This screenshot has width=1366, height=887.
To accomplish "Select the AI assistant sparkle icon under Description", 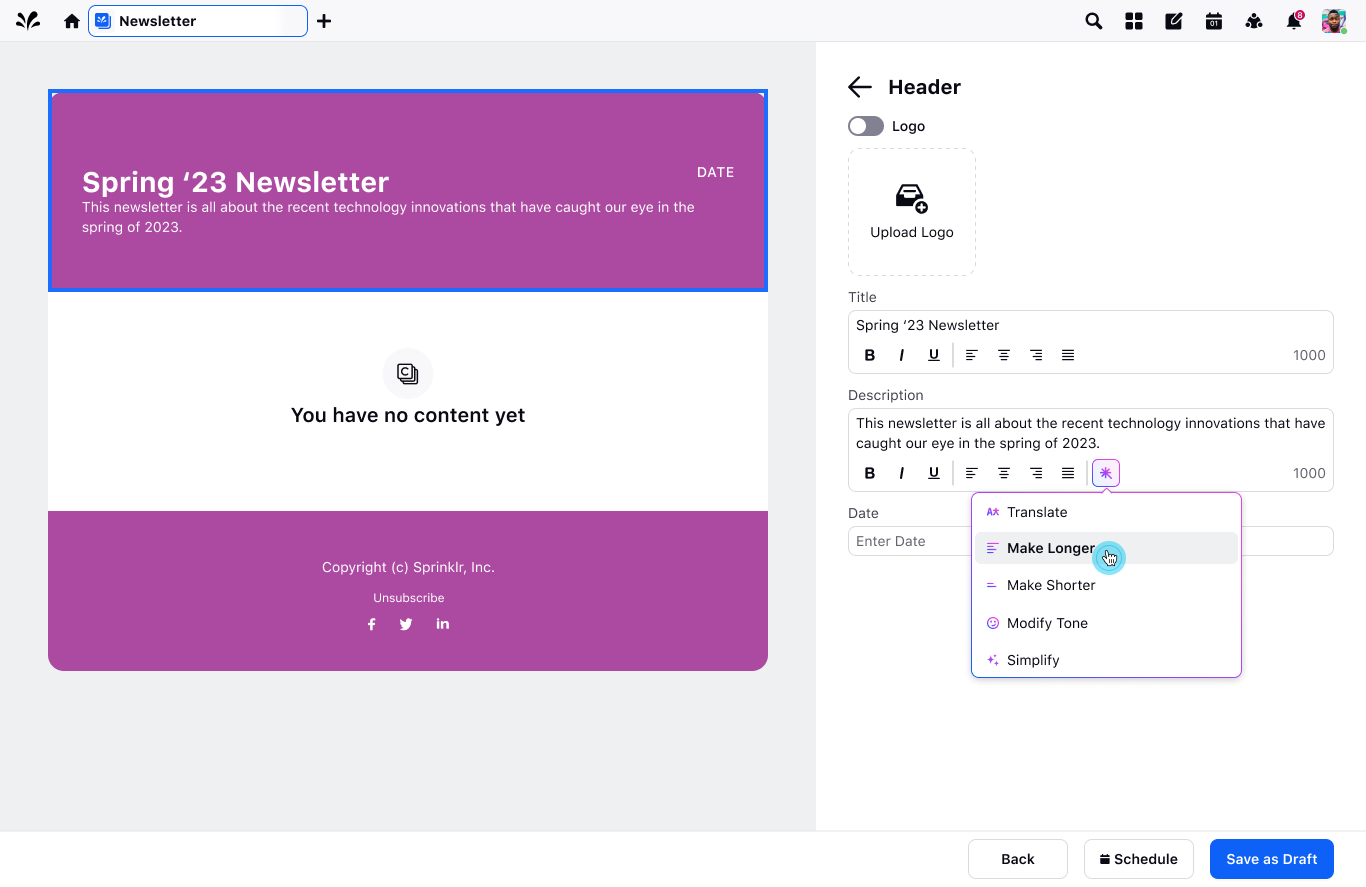I will click(1105, 472).
